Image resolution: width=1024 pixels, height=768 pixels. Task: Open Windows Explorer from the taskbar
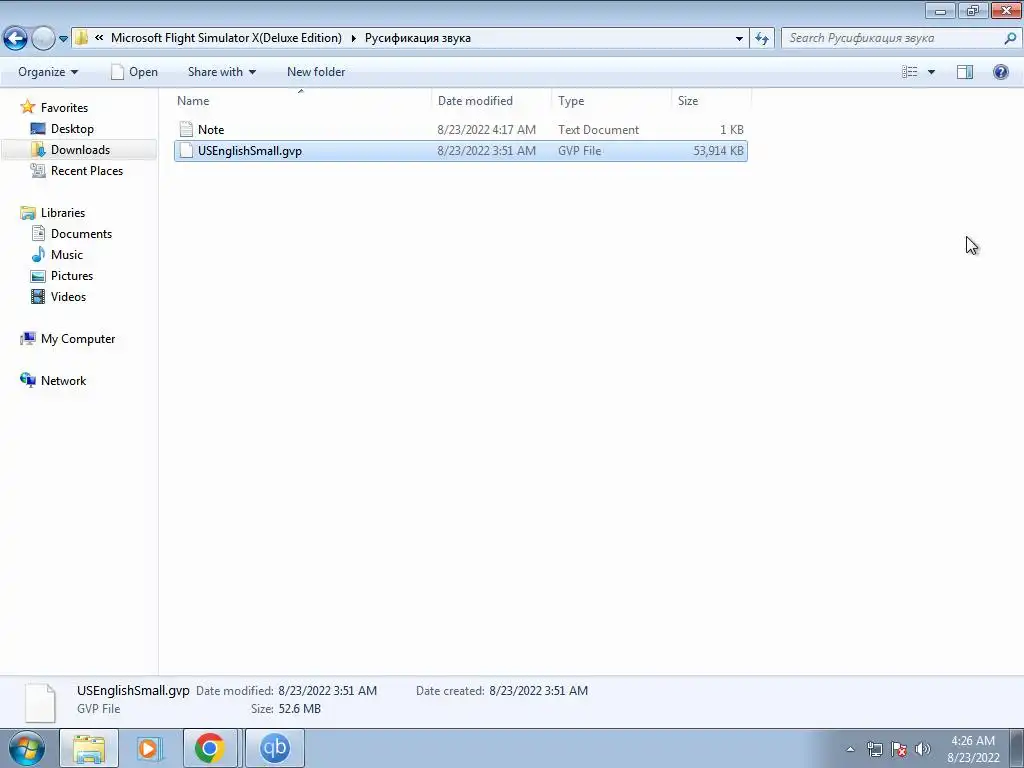(89, 748)
